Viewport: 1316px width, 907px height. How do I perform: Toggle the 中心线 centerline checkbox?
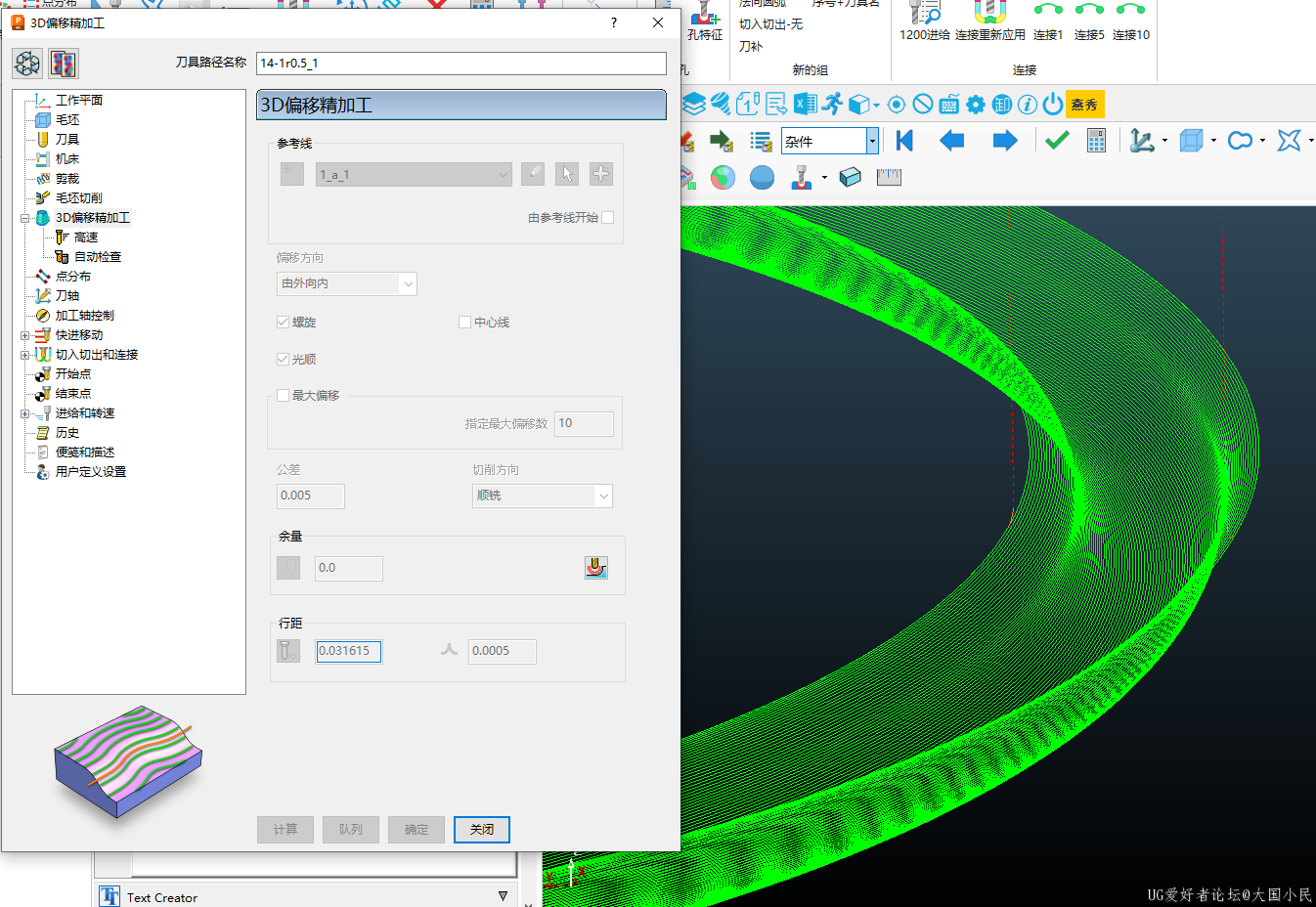[465, 322]
